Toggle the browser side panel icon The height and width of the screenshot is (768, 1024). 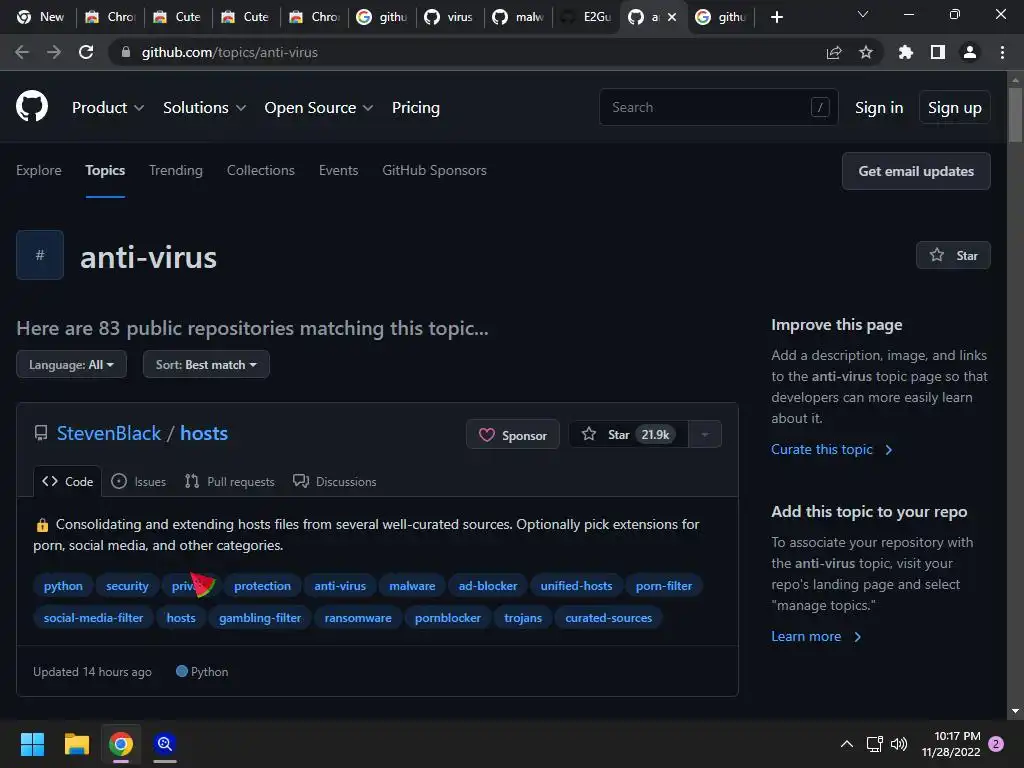(938, 52)
